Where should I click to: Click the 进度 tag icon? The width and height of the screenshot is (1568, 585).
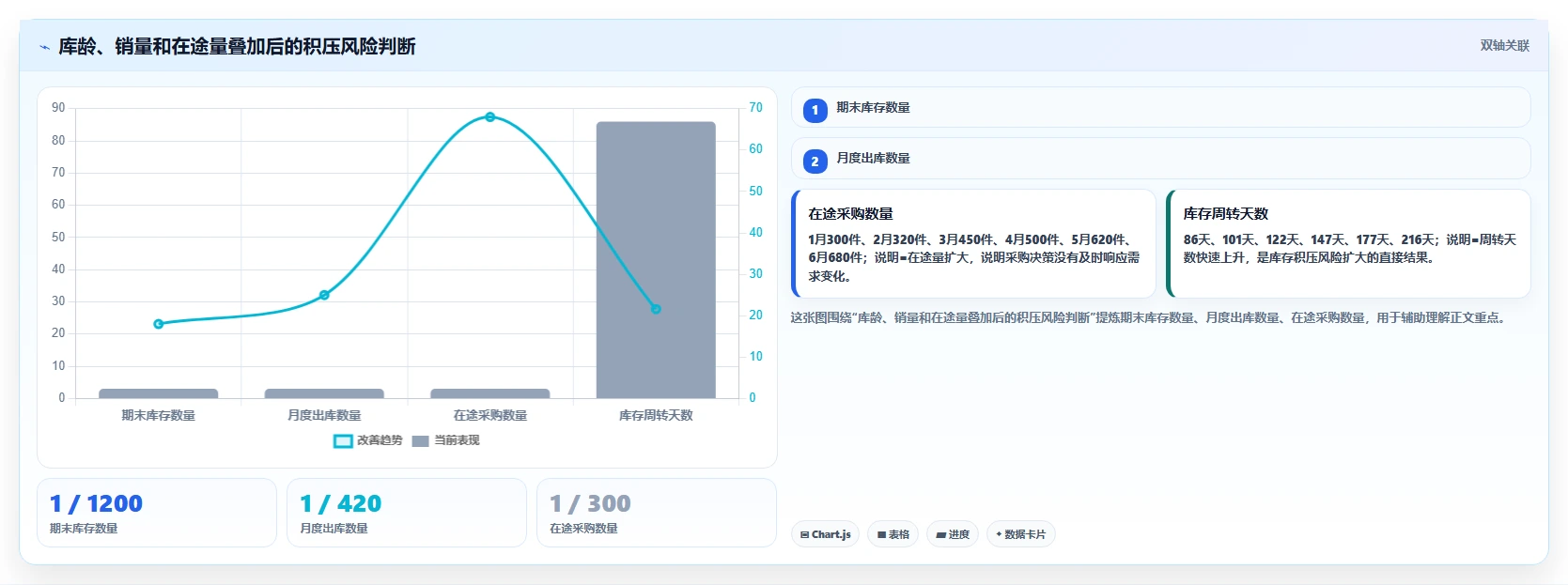pos(940,535)
